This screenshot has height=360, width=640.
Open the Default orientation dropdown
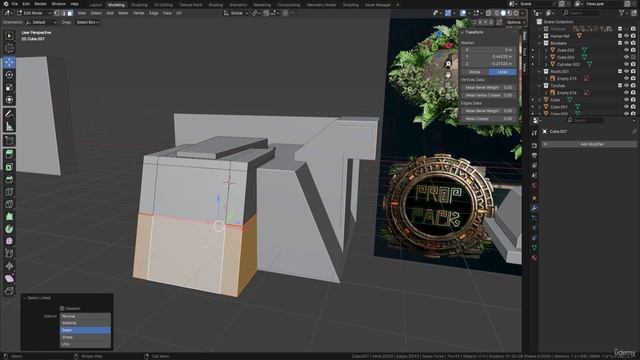(x=41, y=22)
